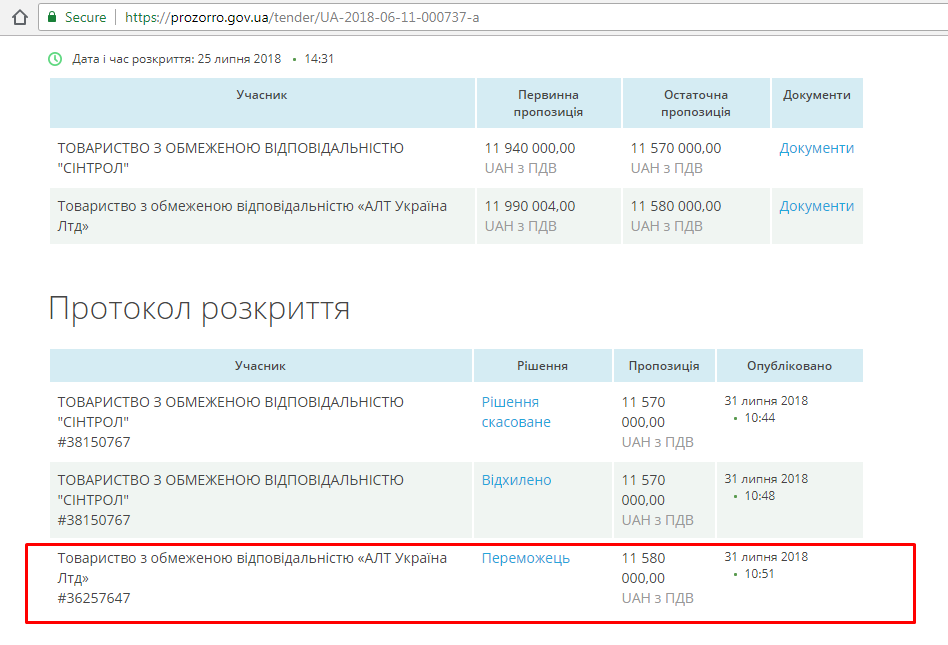Click disclosure date 25 липня 2018 text
The width and height of the screenshot is (948, 645).
click(239, 59)
